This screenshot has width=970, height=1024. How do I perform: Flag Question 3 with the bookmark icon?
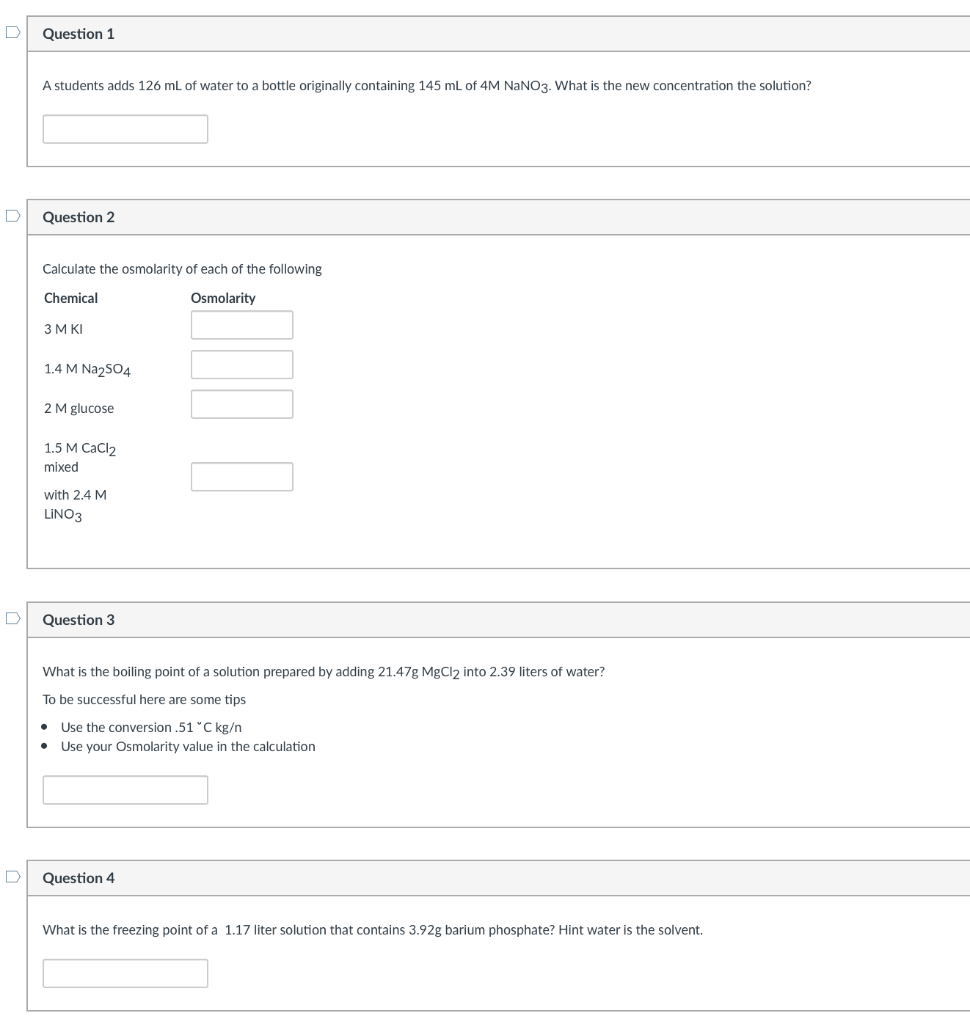pyautogui.click(x=13, y=618)
